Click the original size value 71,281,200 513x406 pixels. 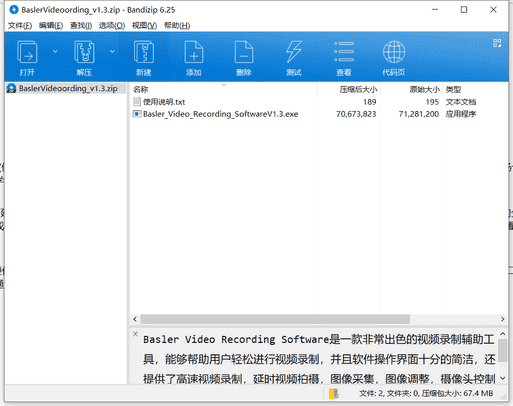419,114
